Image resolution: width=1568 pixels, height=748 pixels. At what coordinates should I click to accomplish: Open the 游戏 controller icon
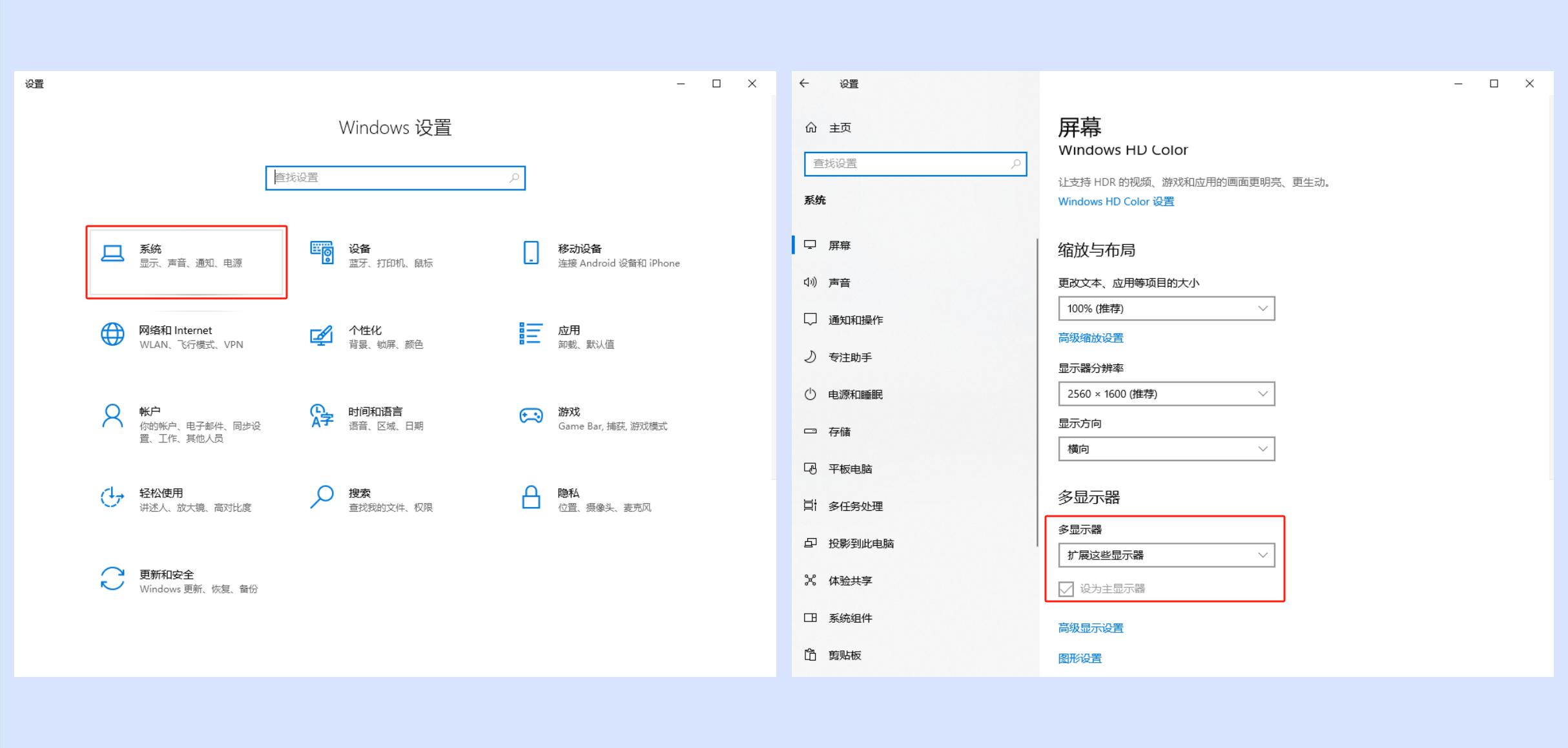(531, 416)
